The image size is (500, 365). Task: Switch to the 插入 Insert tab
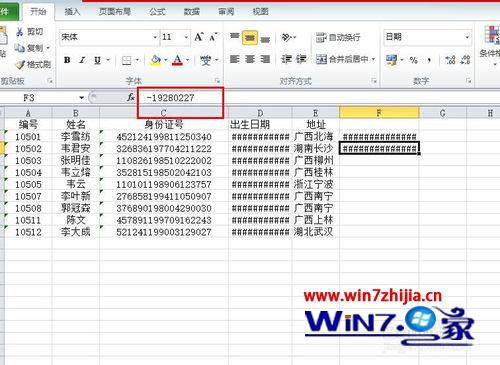[72, 12]
